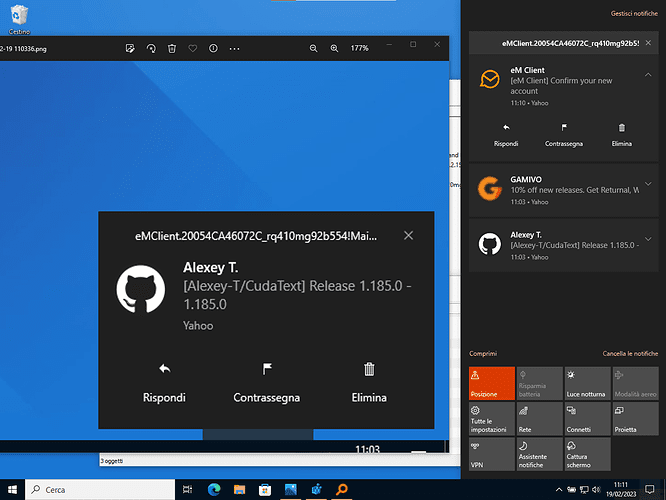Toggle Assistente notifiche tile
The height and width of the screenshot is (500, 666).
tap(540, 454)
